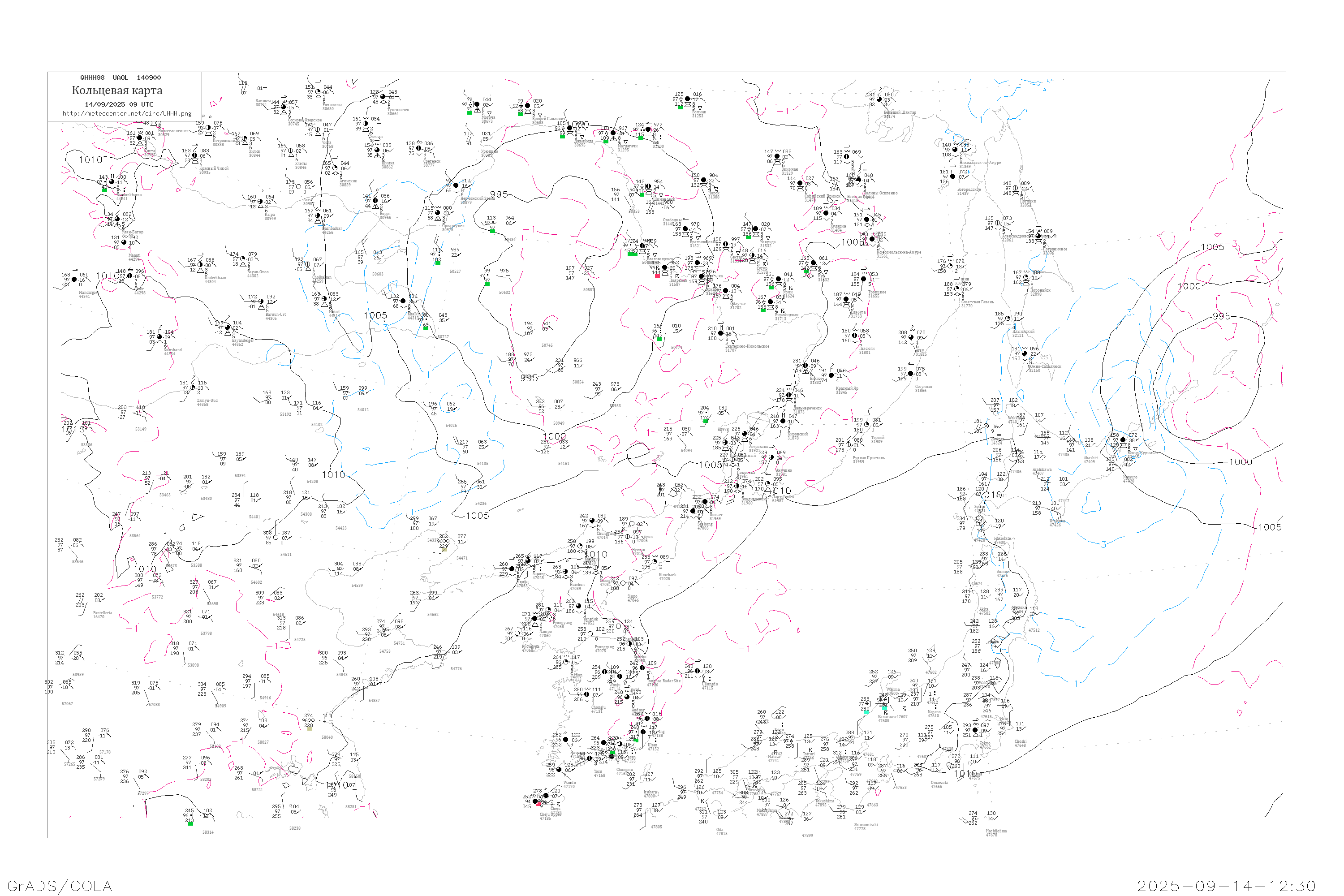
Task: Click the green square marker below Baruunkharaa station
Action: [104, 190]
